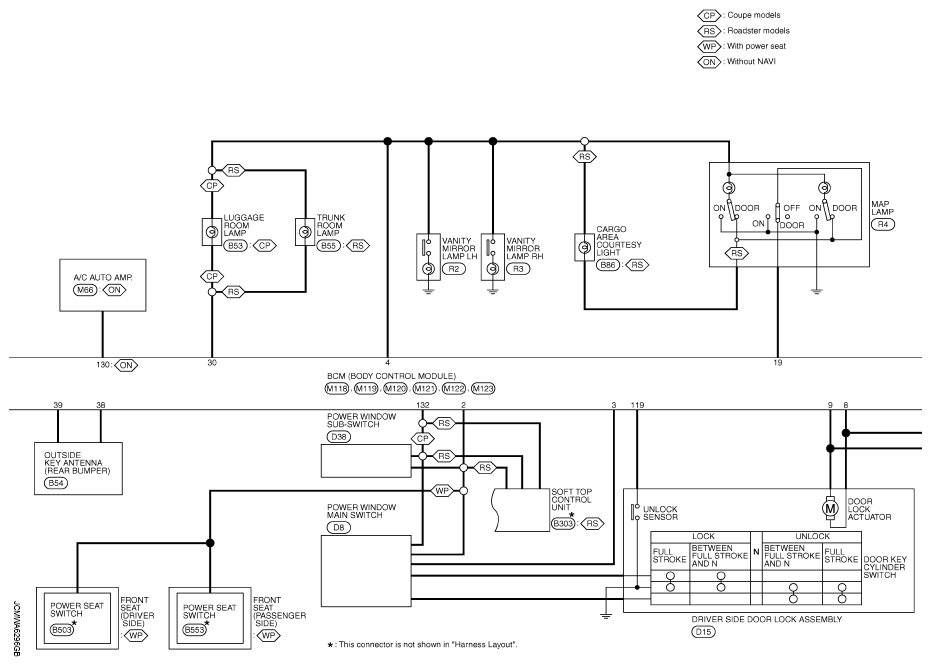Click the M118 BCM connector label
The width and height of the screenshot is (931, 666).
click(x=337, y=388)
